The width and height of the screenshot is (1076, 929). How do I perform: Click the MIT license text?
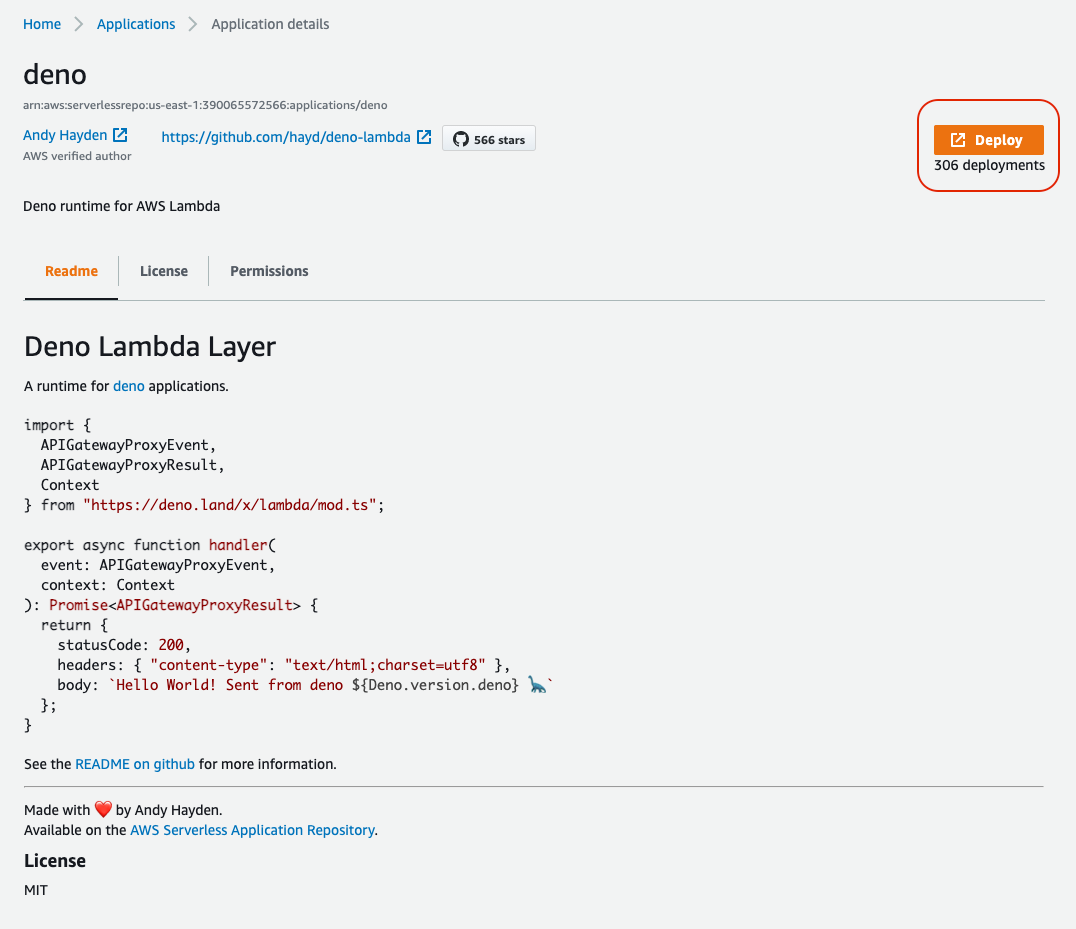36,891
